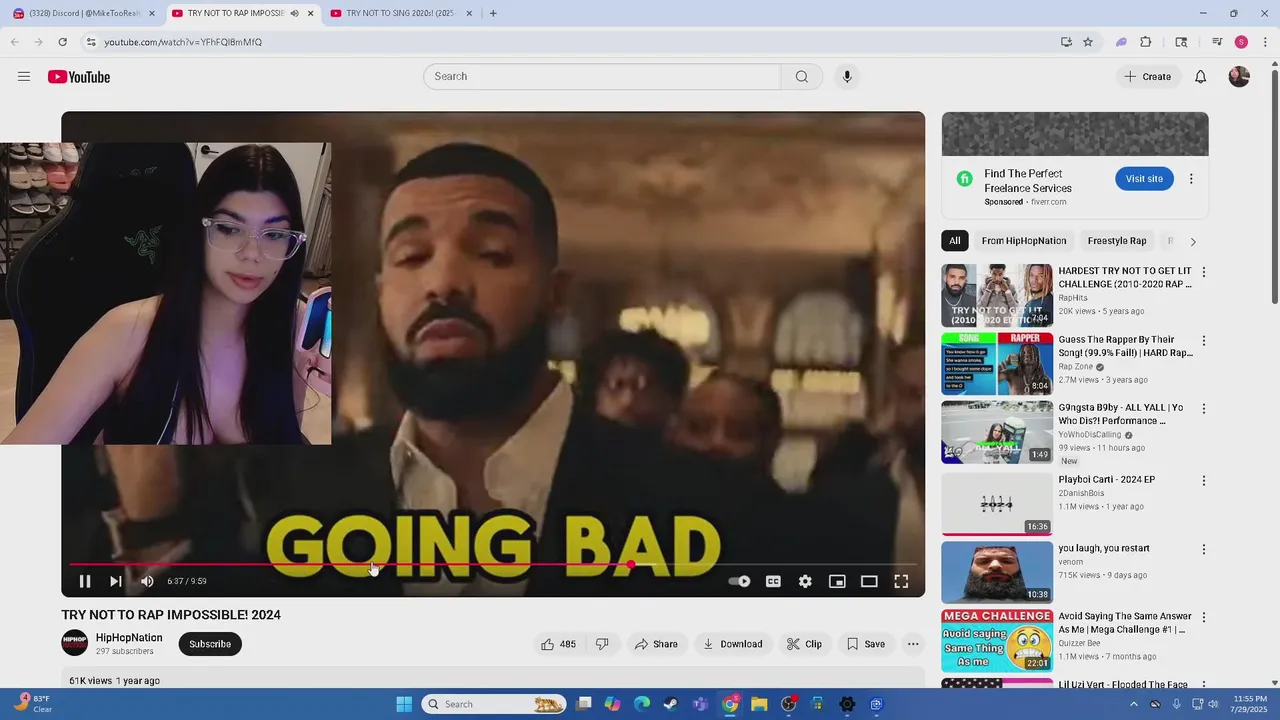Open the Windows Start menu
The width and height of the screenshot is (1280, 720).
point(404,704)
